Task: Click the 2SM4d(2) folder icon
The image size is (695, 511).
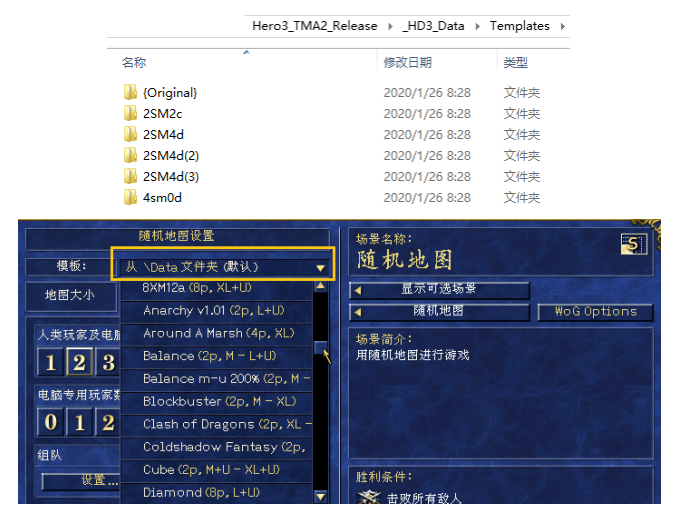Action: 130,155
